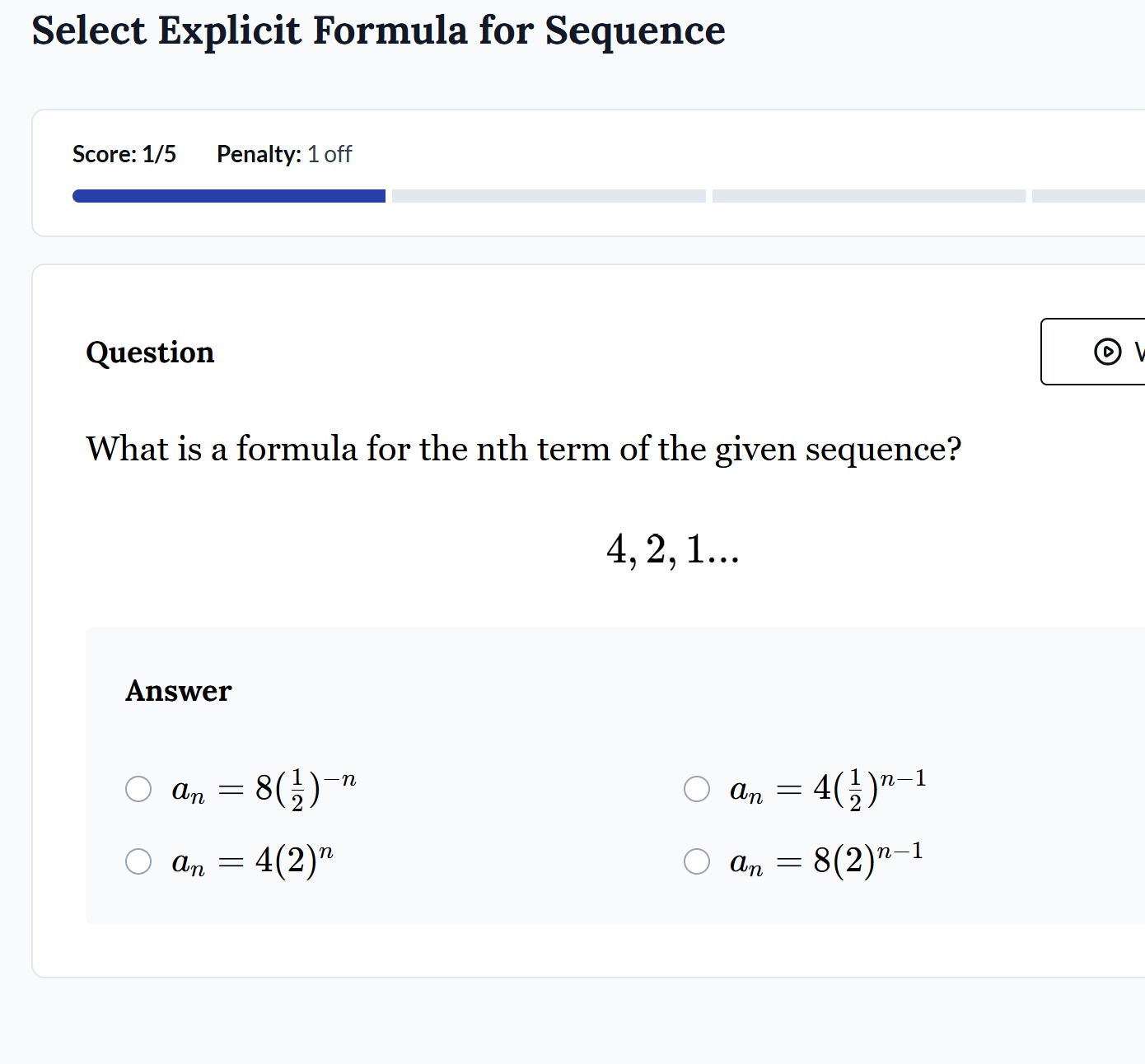Click the sequence 4, 2, 1...
This screenshot has height=1064, width=1145.
(x=673, y=549)
